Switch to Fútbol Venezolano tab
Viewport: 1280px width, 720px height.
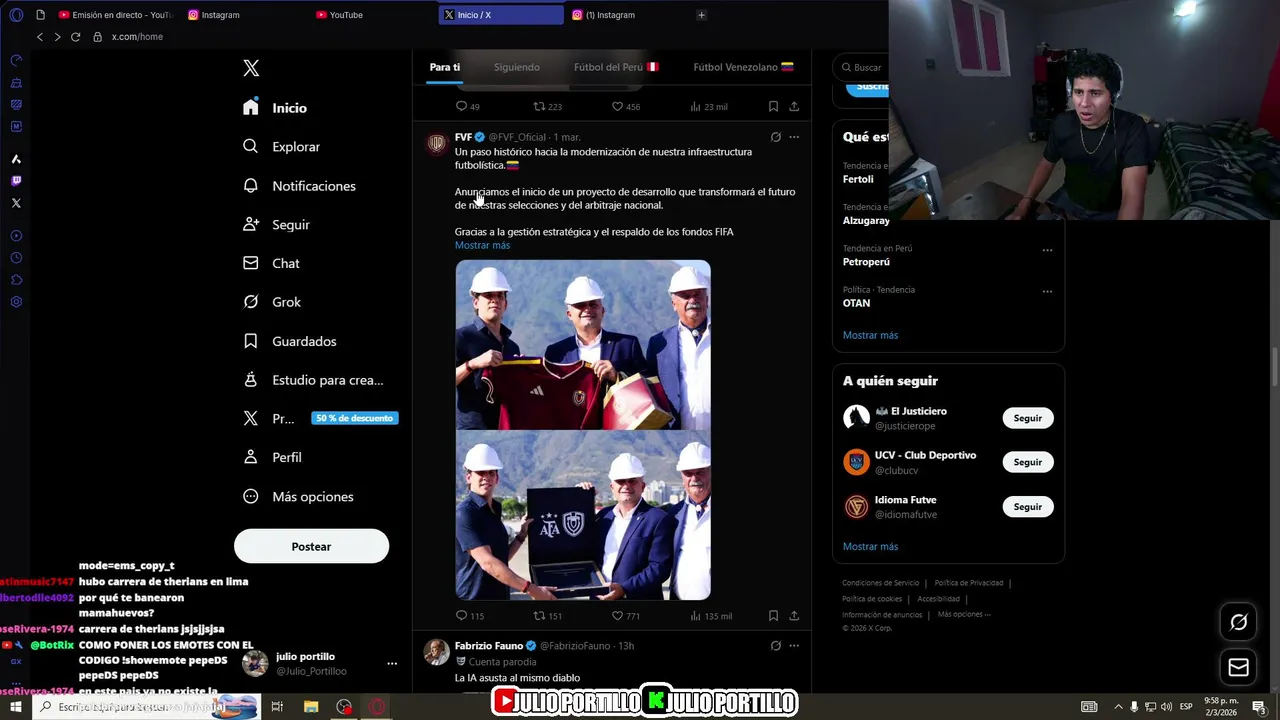743,67
